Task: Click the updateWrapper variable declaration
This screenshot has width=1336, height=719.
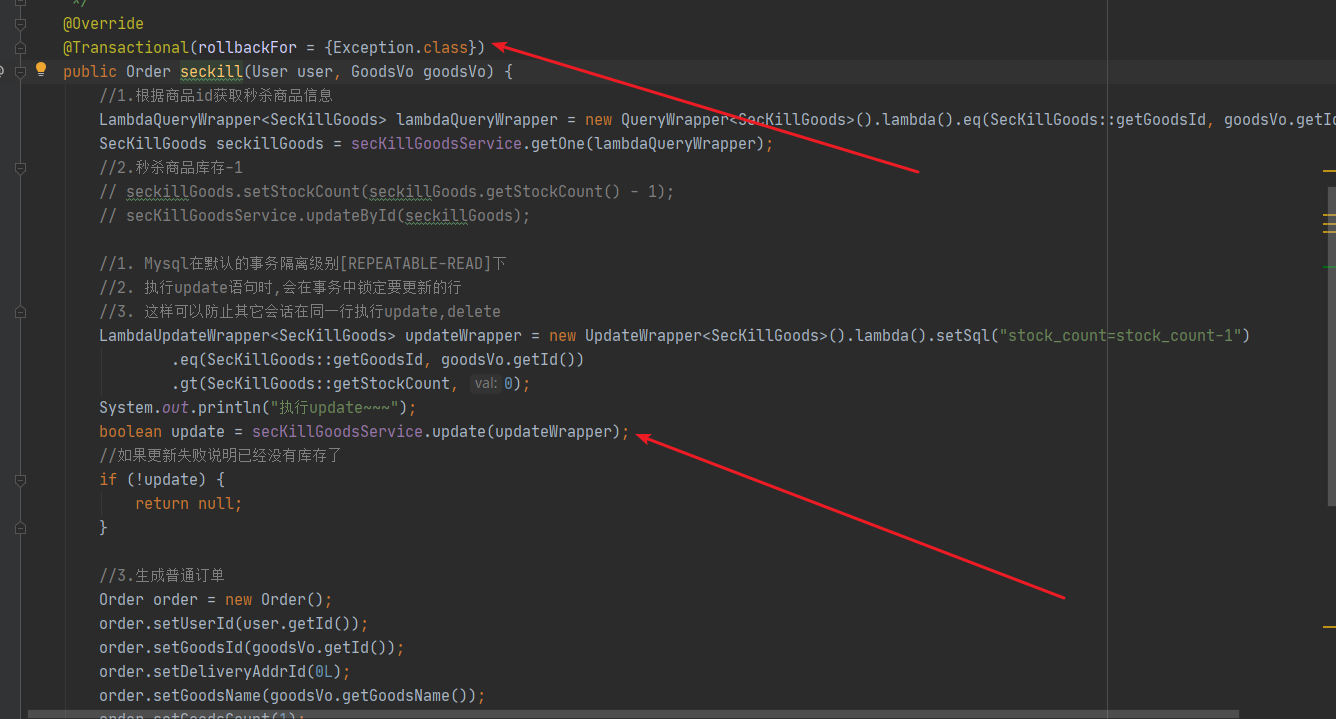Action: [463, 336]
